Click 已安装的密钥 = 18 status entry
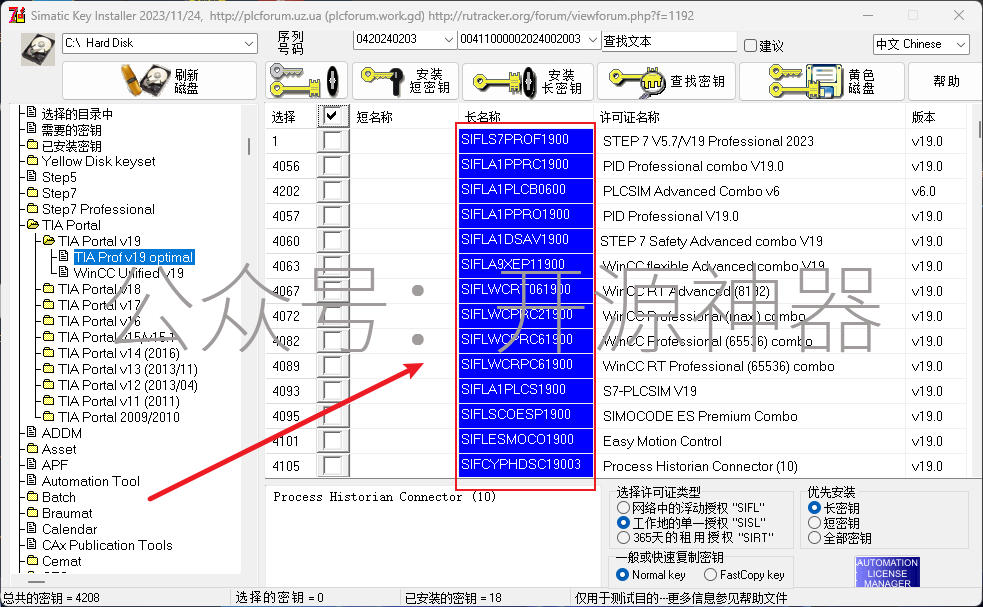983x607 pixels. coord(453,598)
